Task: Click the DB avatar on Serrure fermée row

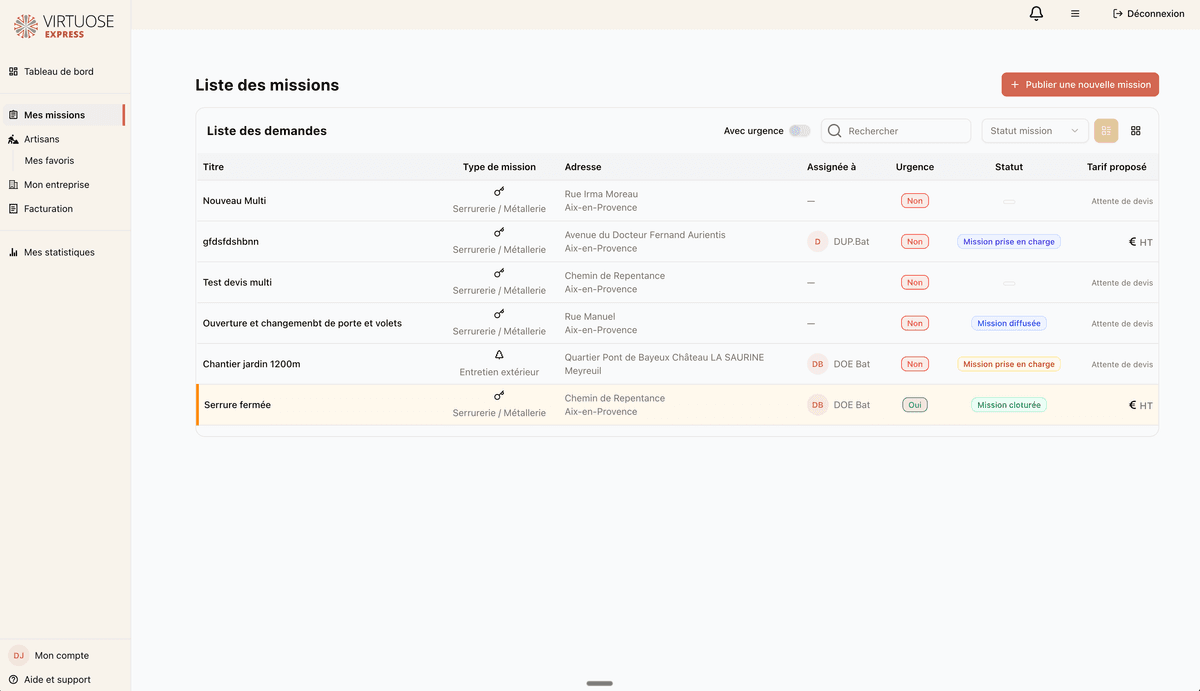Action: pyautogui.click(x=817, y=405)
